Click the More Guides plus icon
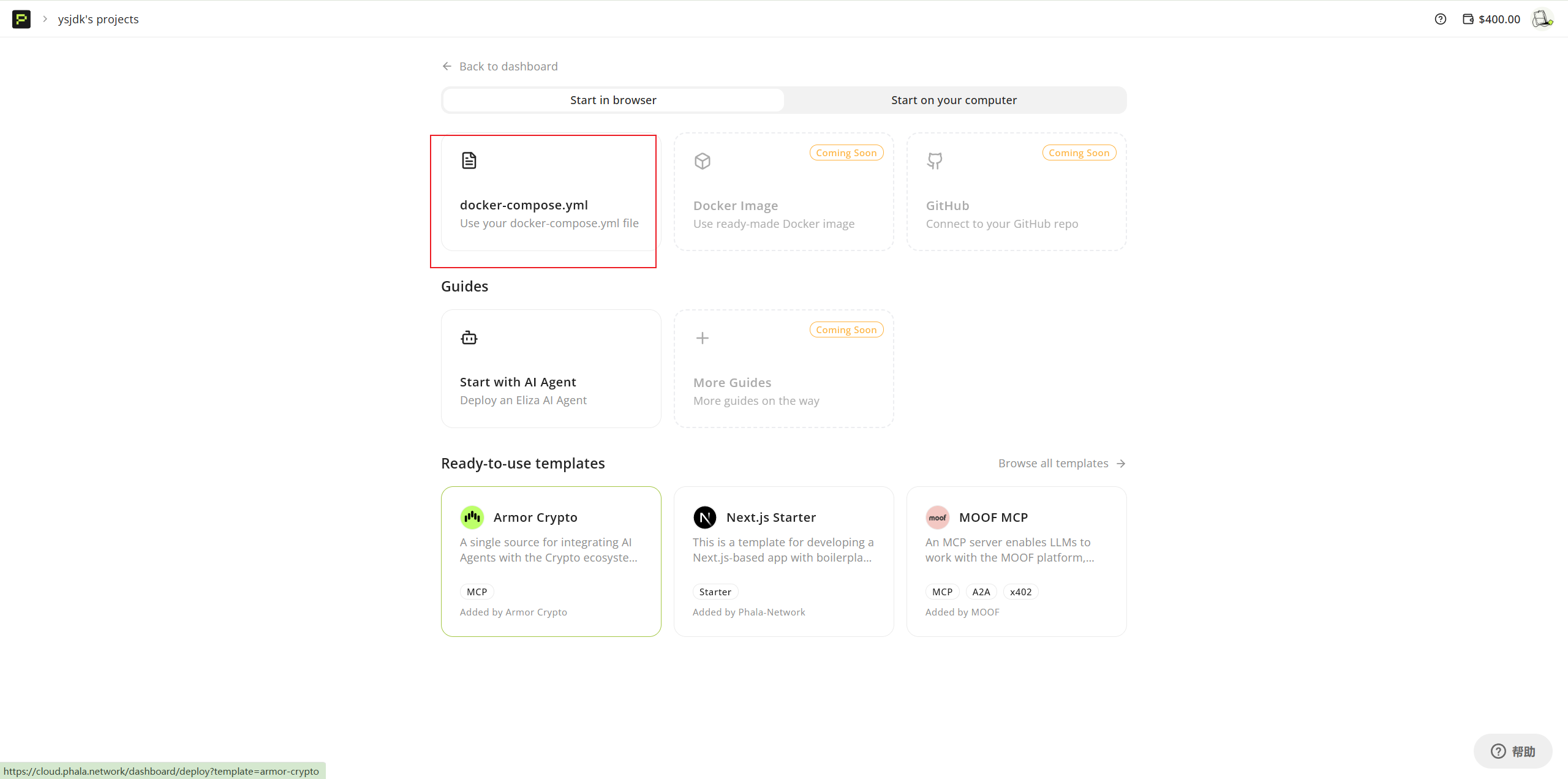 tap(703, 338)
